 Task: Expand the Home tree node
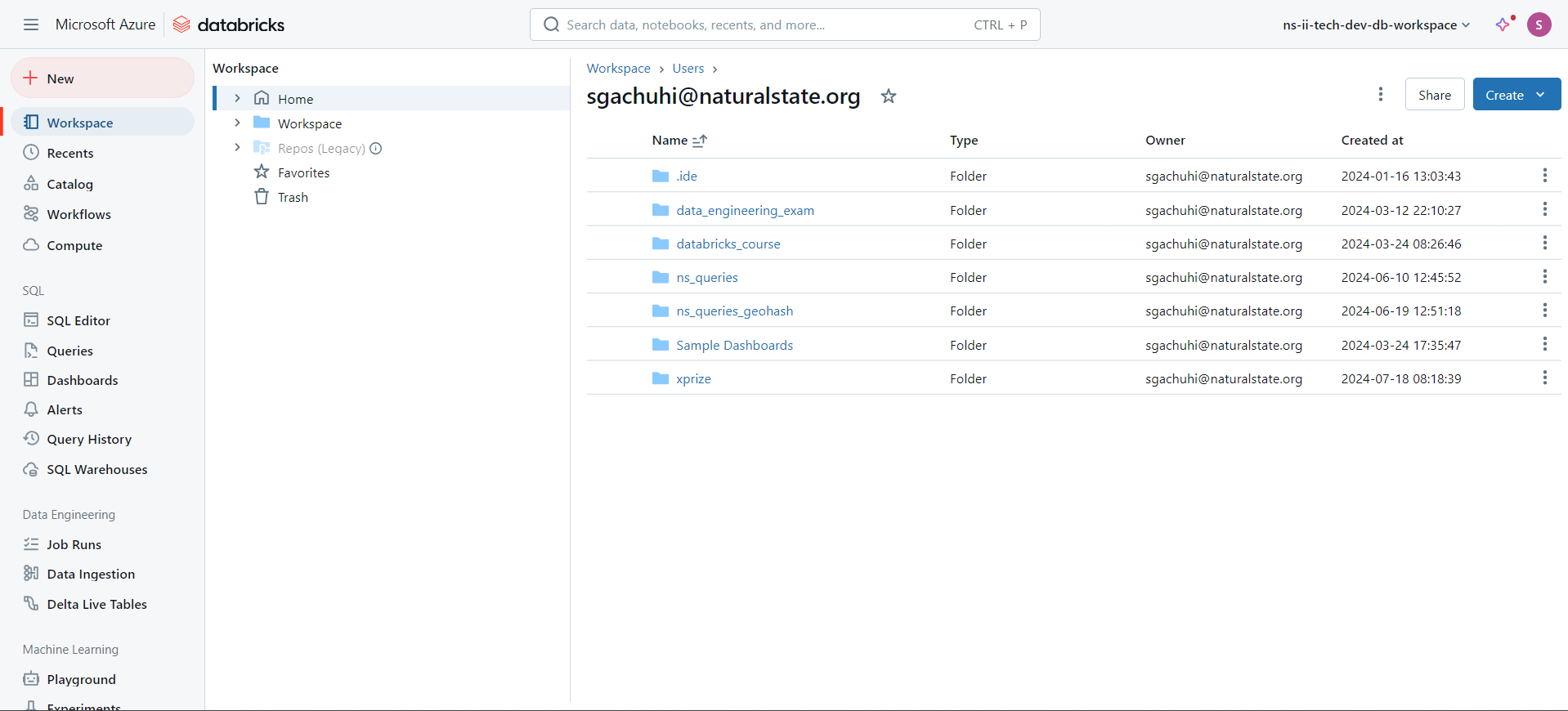pos(237,98)
